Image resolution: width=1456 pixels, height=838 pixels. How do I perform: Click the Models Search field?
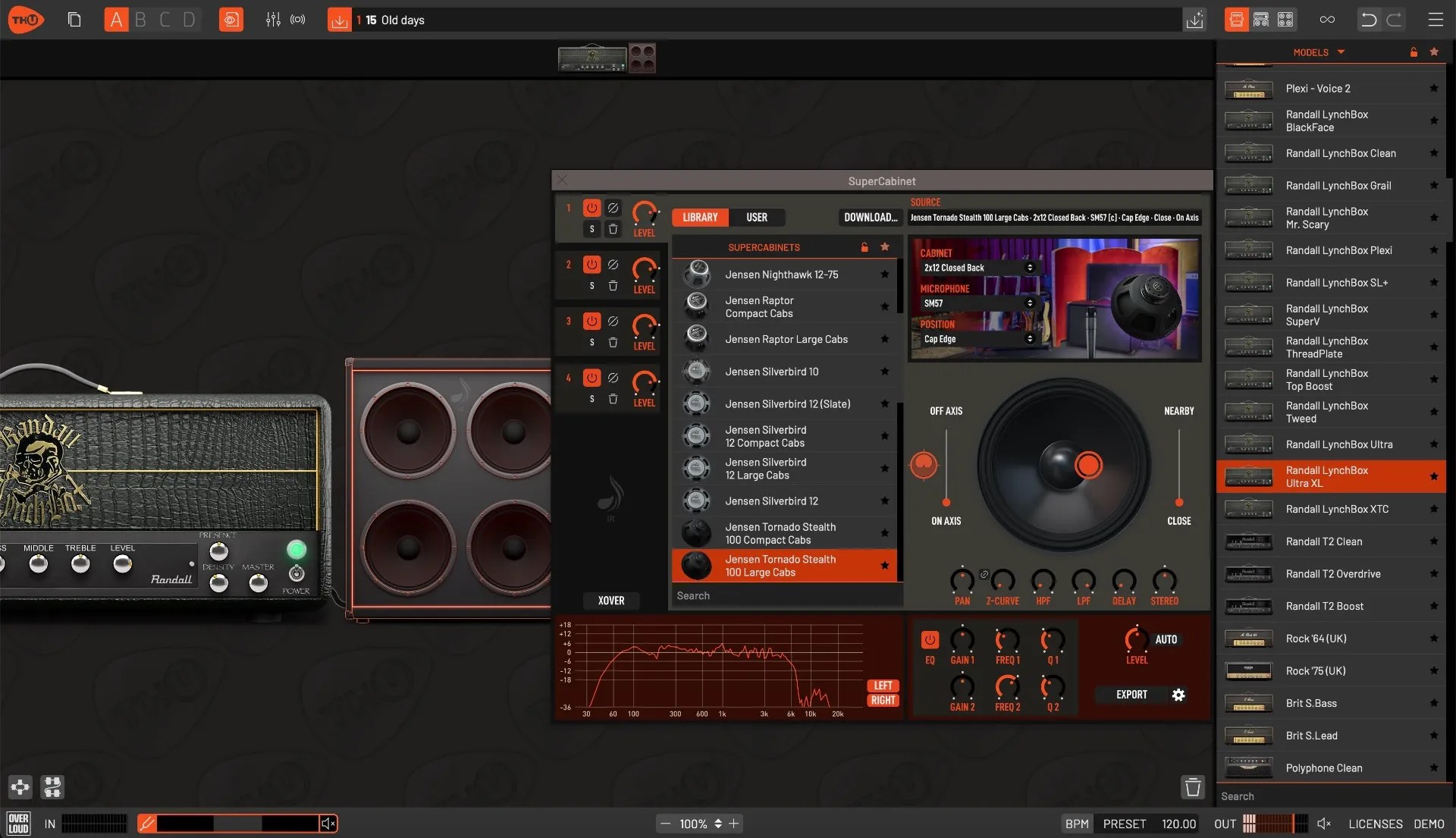click(1332, 796)
